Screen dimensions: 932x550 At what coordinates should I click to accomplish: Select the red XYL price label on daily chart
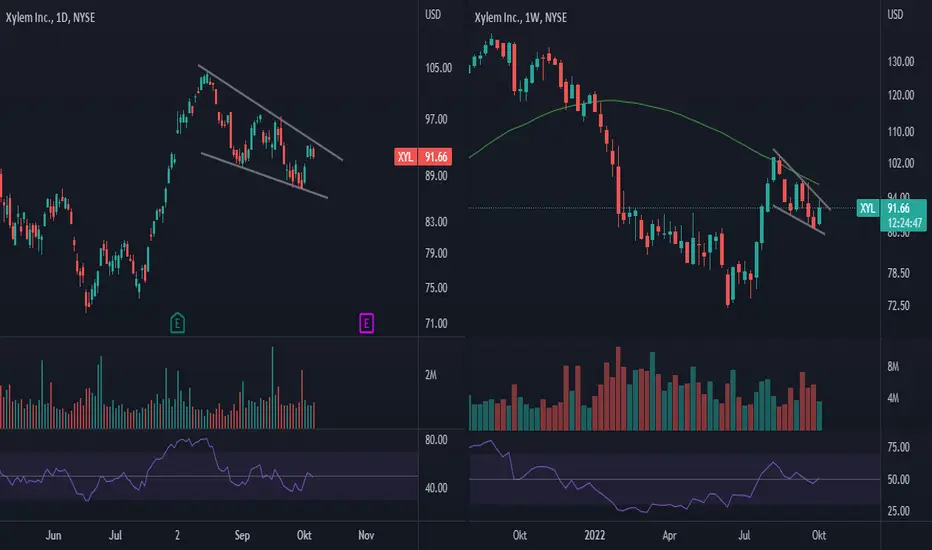click(423, 157)
